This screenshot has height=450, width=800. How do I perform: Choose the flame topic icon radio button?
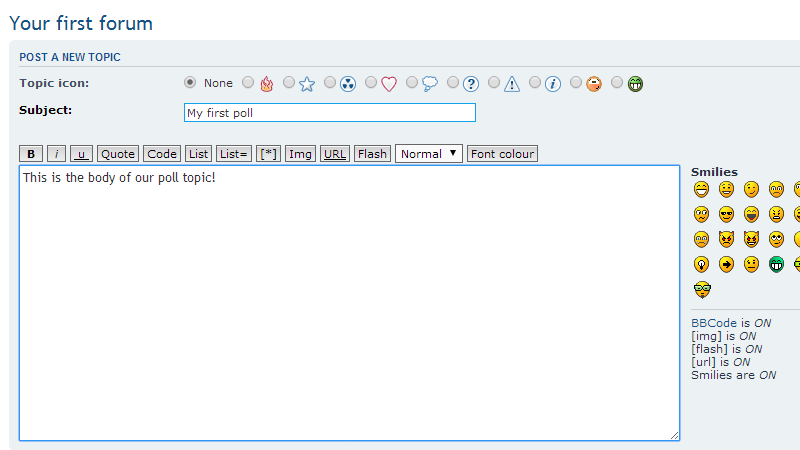pos(248,83)
